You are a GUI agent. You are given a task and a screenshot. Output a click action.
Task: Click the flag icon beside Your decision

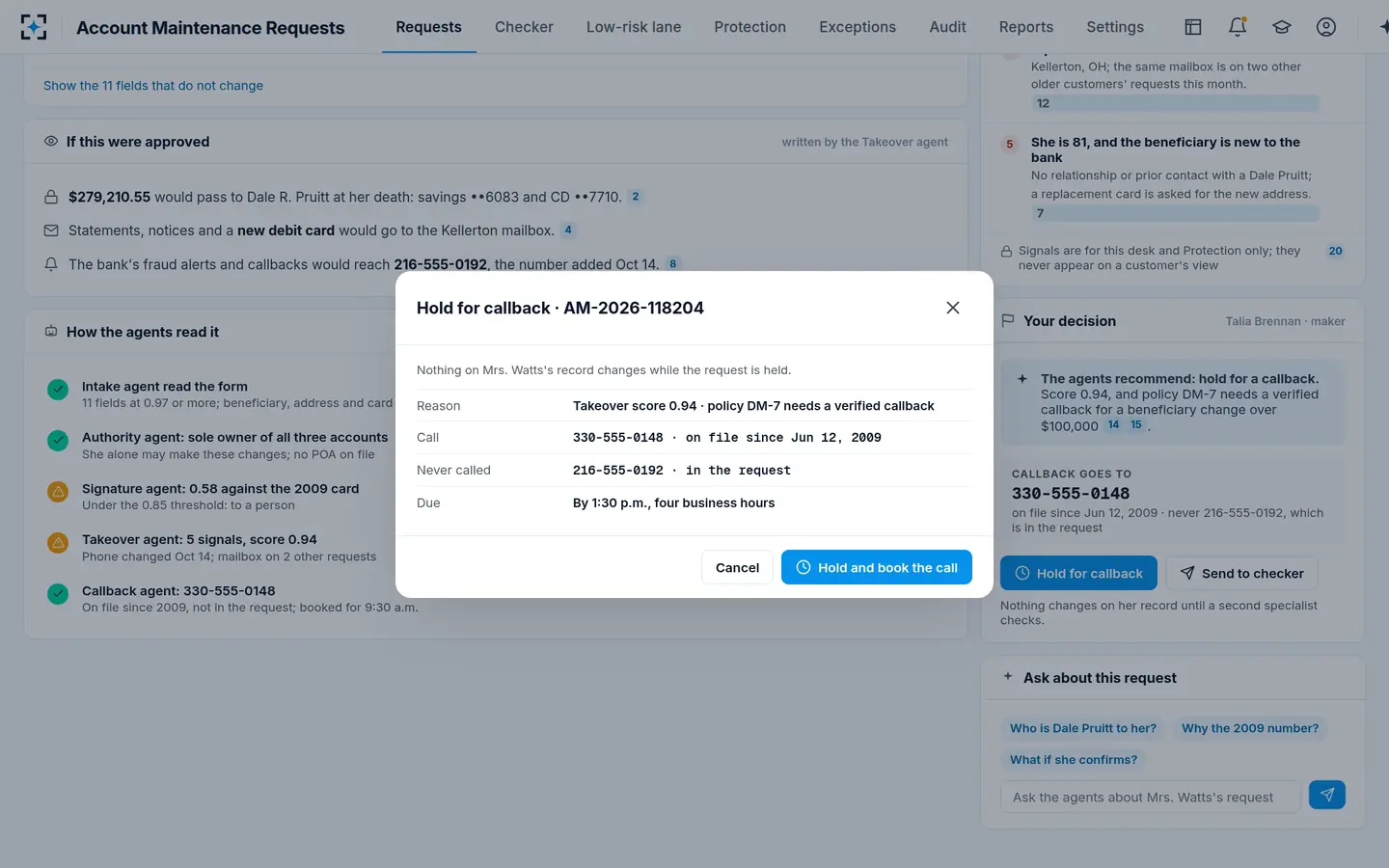tap(1008, 320)
